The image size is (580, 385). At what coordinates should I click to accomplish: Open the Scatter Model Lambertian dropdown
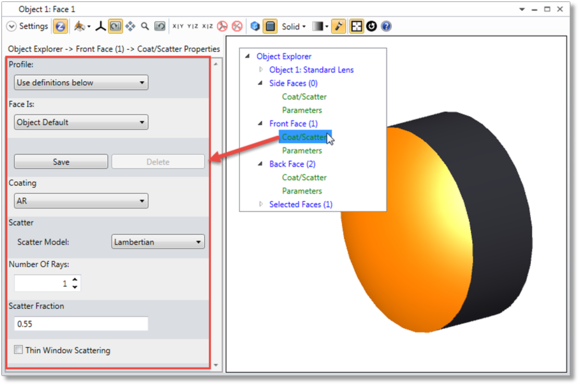click(158, 242)
